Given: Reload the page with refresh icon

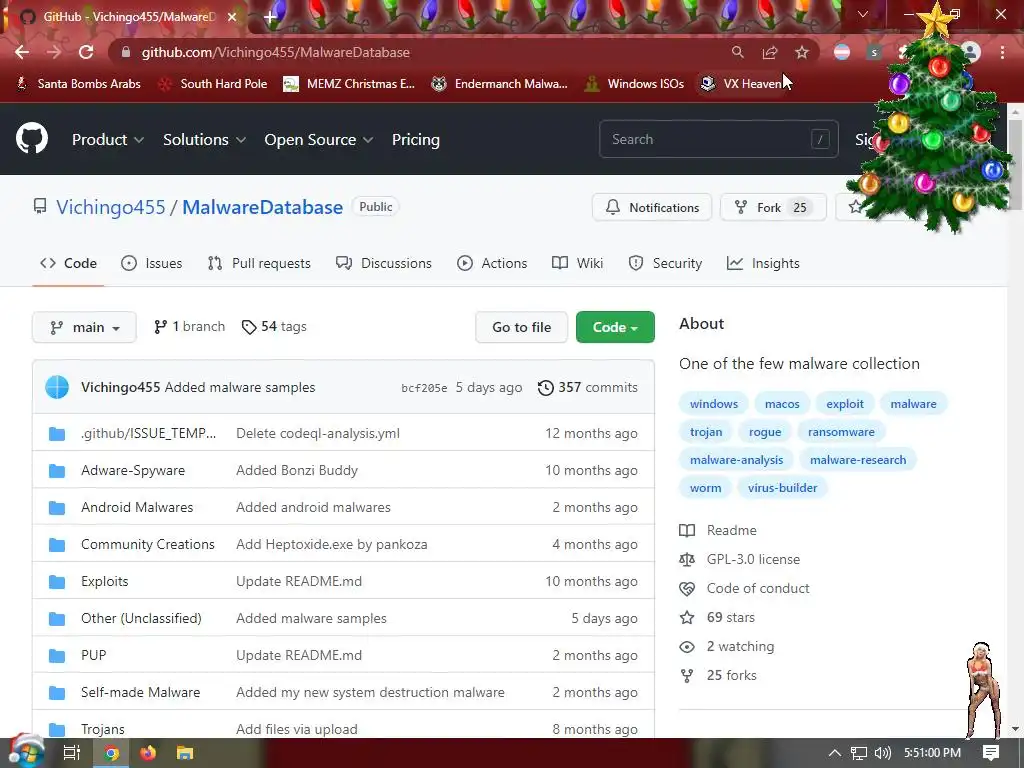Looking at the screenshot, I should tap(86, 52).
